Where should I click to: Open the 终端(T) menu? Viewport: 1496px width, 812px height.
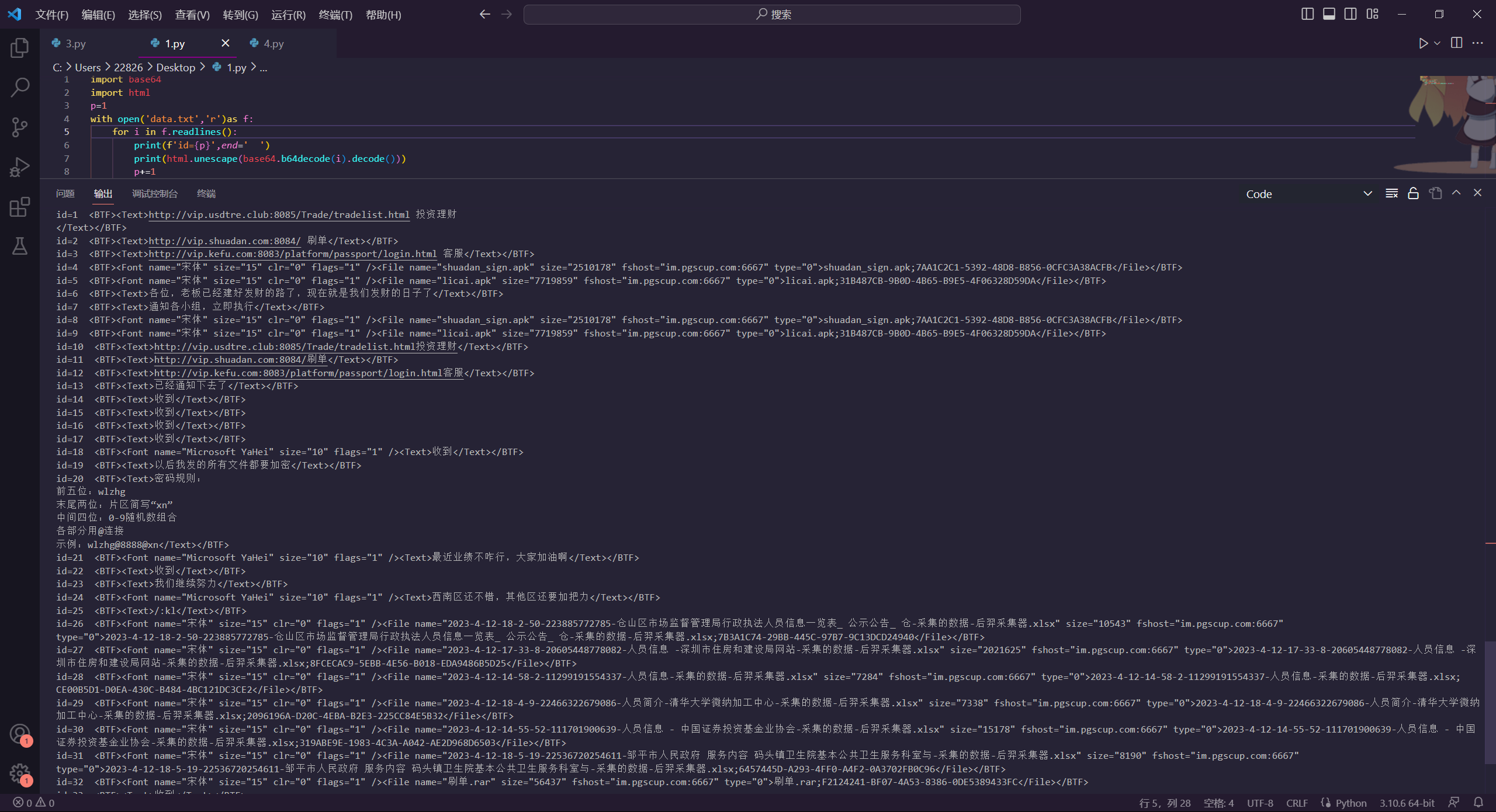(x=335, y=15)
